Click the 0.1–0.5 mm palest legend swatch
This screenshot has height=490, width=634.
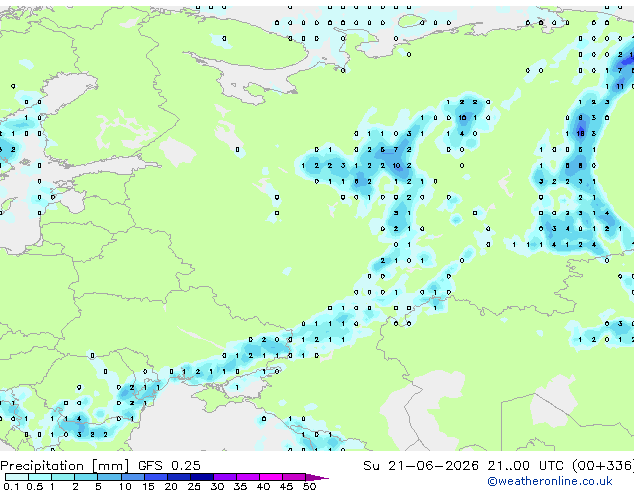[17, 477]
